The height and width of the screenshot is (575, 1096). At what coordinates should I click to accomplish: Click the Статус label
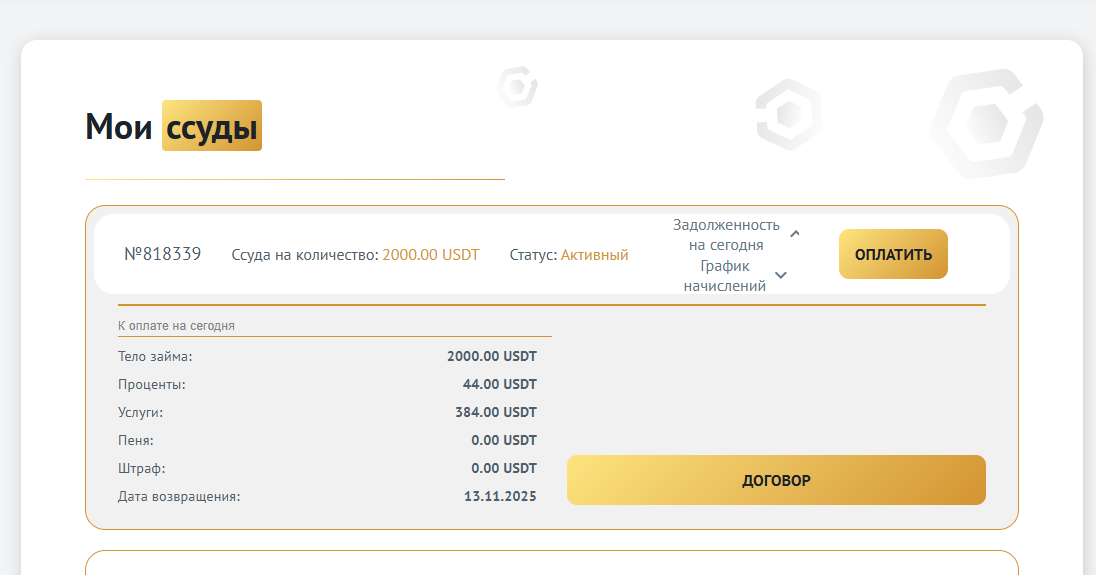click(533, 255)
